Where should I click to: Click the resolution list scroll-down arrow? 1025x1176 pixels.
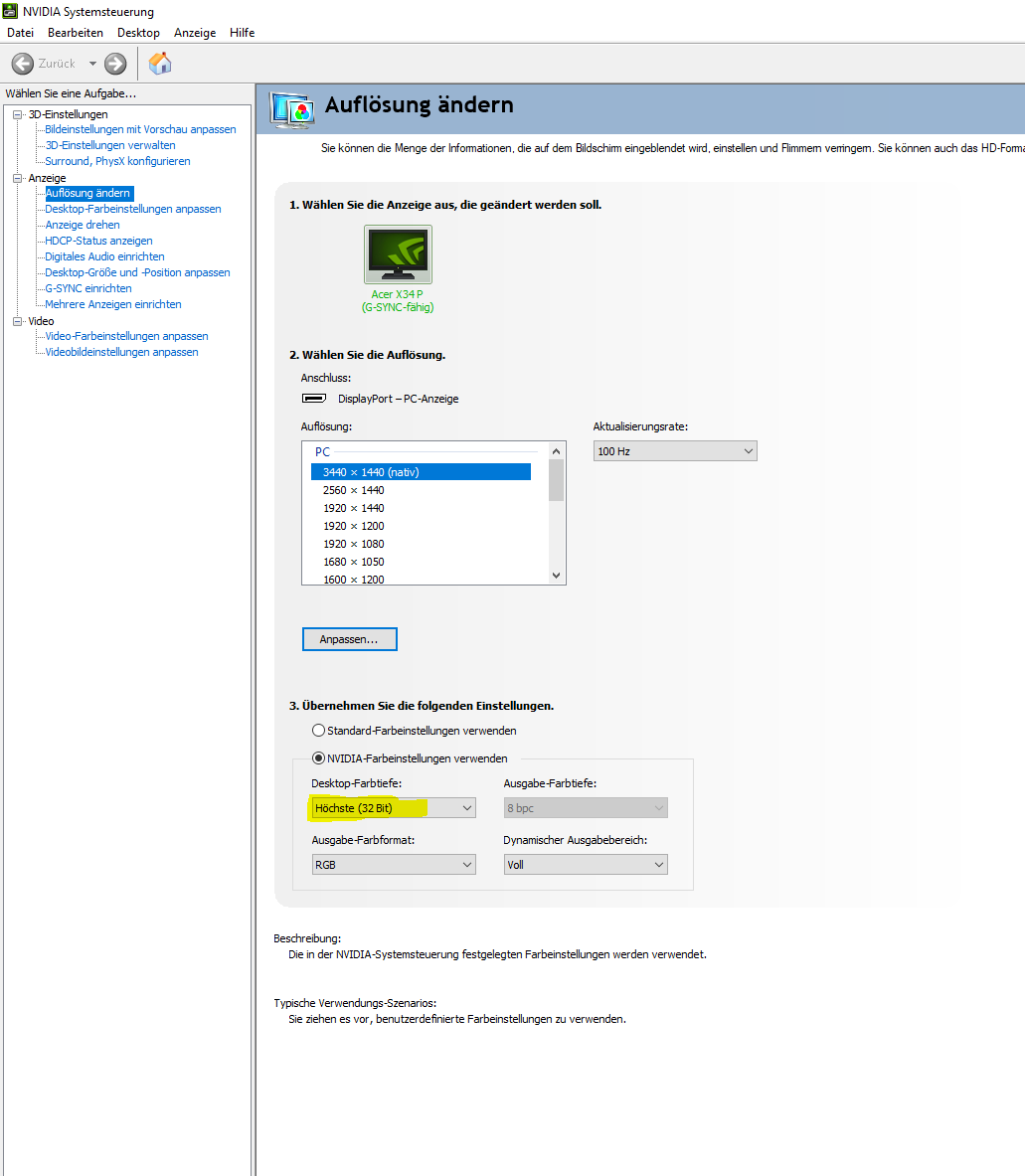tap(557, 576)
